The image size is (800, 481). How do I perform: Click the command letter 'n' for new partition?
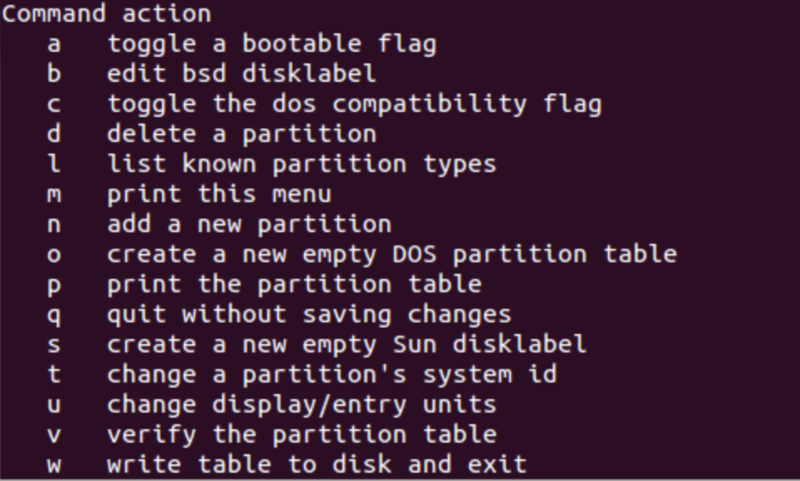coord(53,224)
